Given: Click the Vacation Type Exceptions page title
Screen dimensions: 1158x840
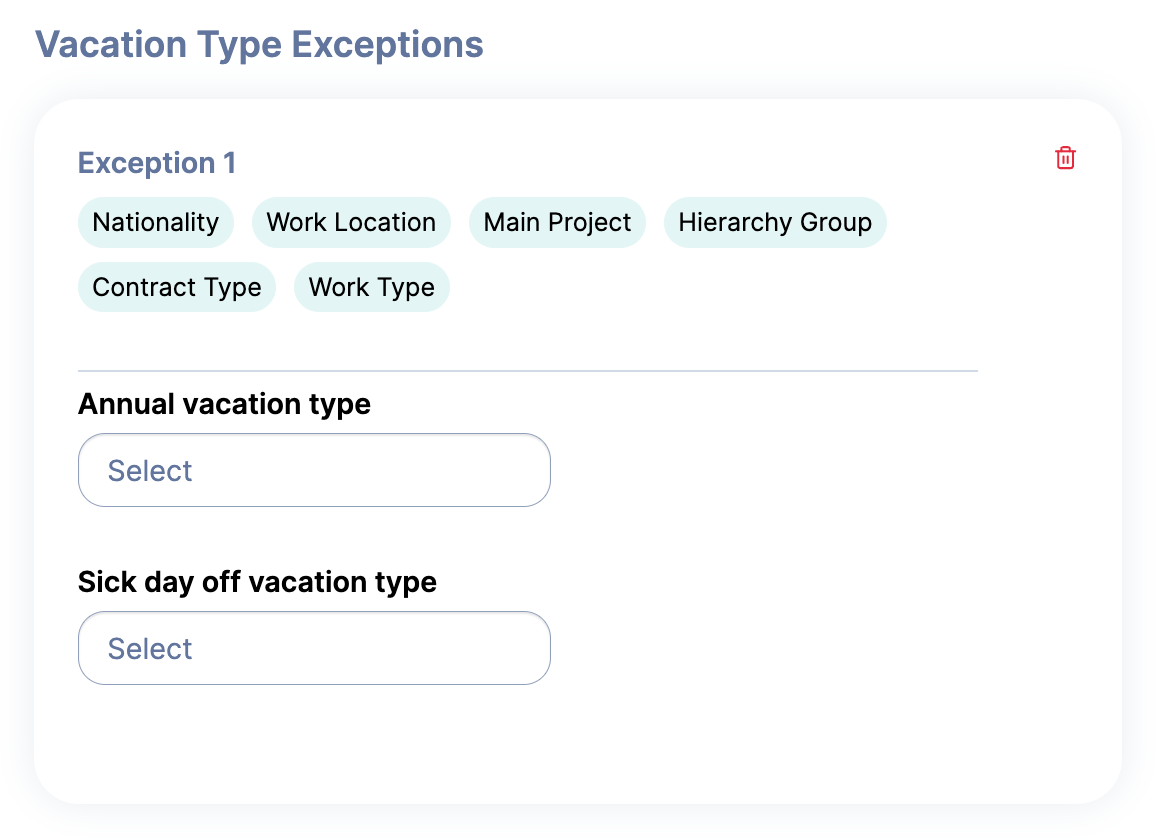Looking at the screenshot, I should 259,45.
